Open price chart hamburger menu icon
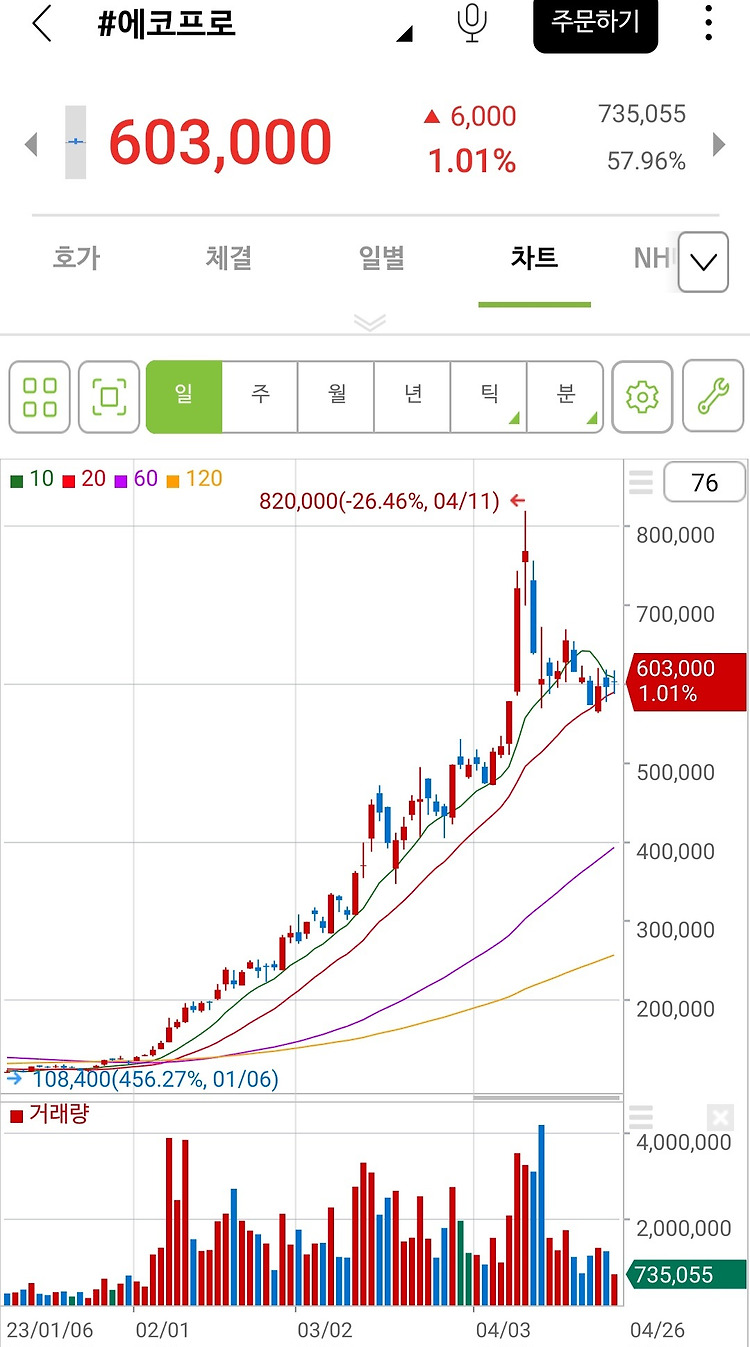Image resolution: width=750 pixels, height=1347 pixels. point(640,484)
